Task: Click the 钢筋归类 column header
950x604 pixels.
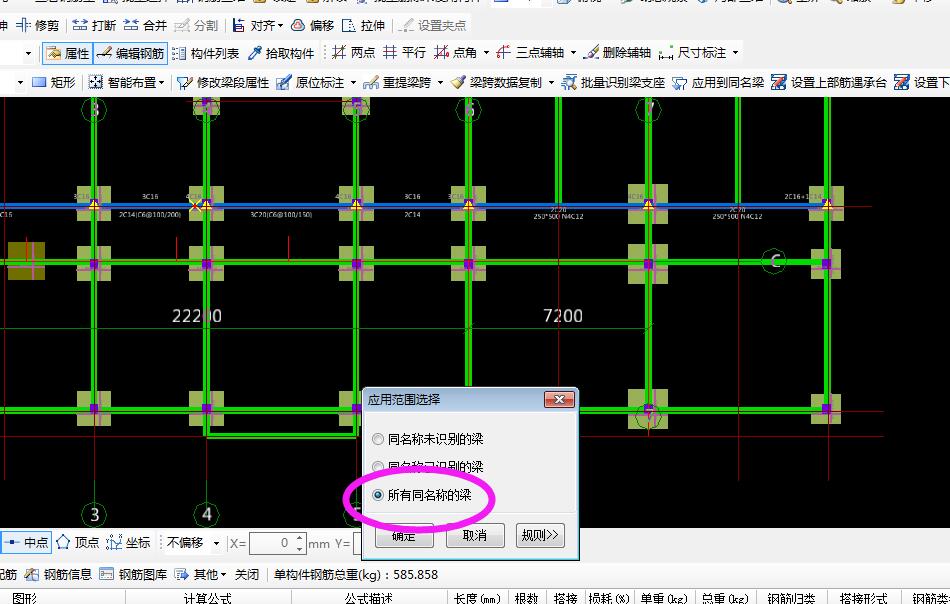Action: point(791,598)
